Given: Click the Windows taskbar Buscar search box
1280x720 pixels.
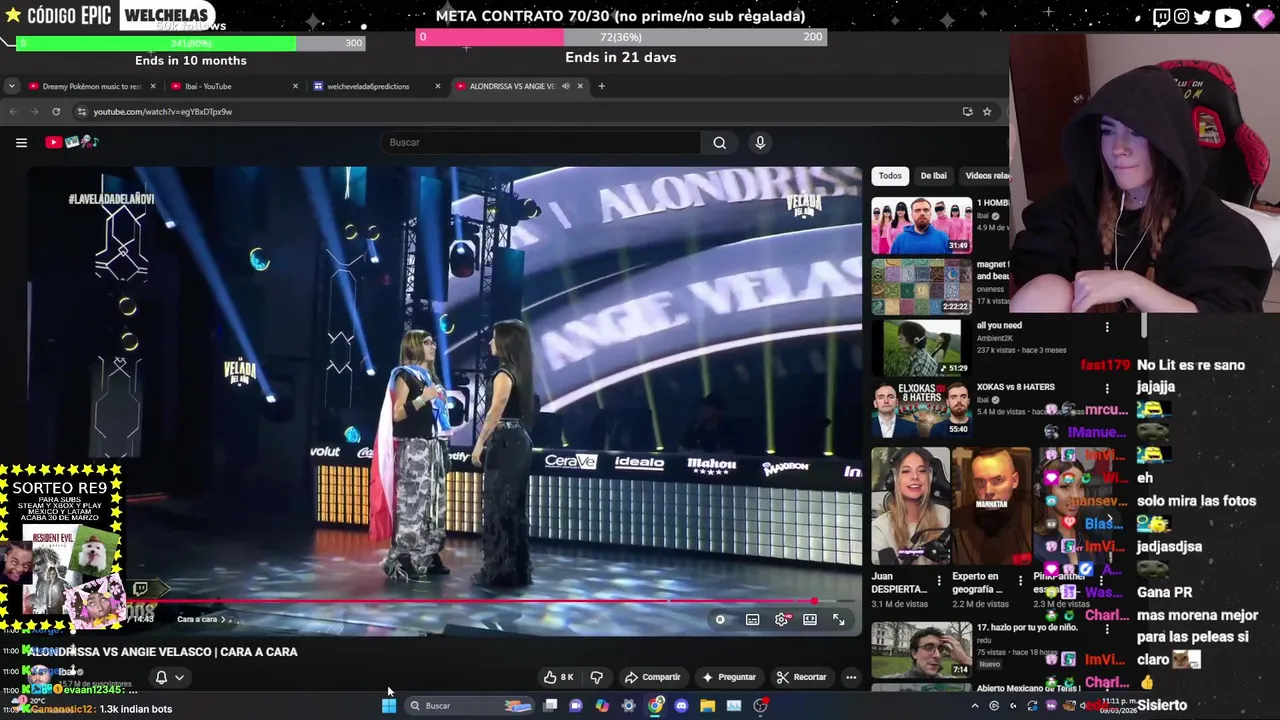Looking at the screenshot, I should coord(468,706).
